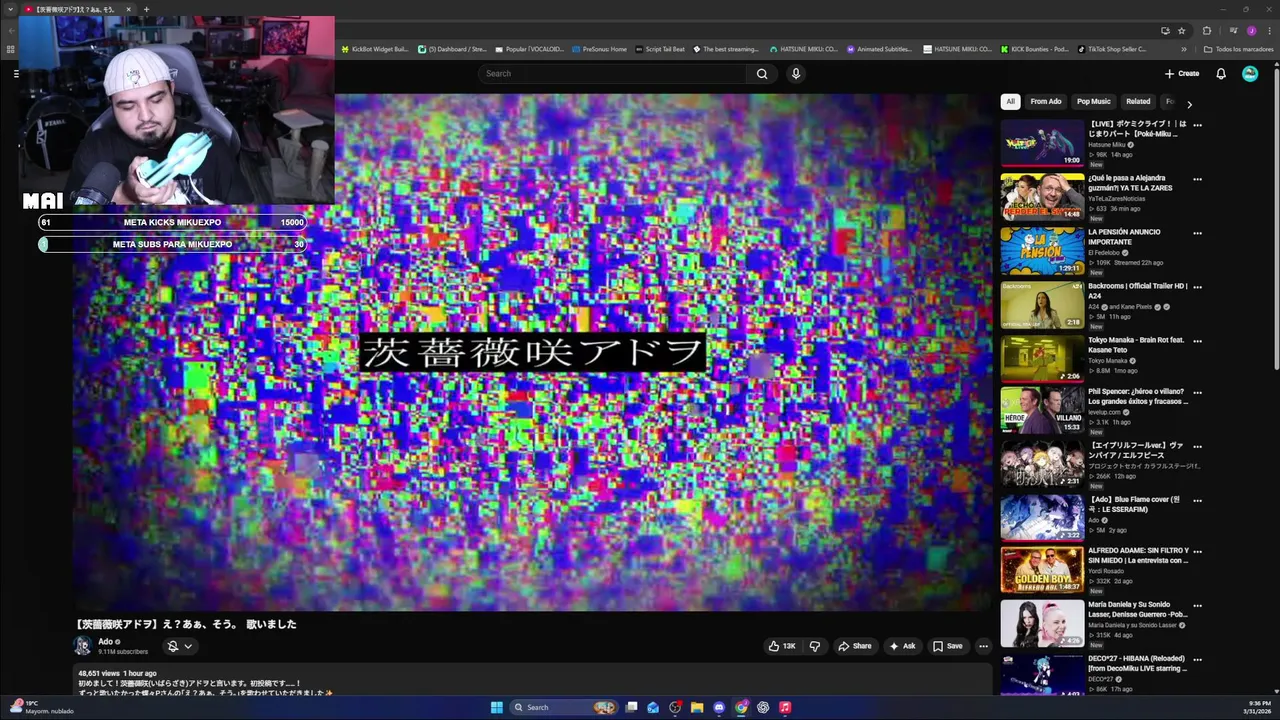Click the Create video button
This screenshot has width=1280, height=720.
[1182, 73]
